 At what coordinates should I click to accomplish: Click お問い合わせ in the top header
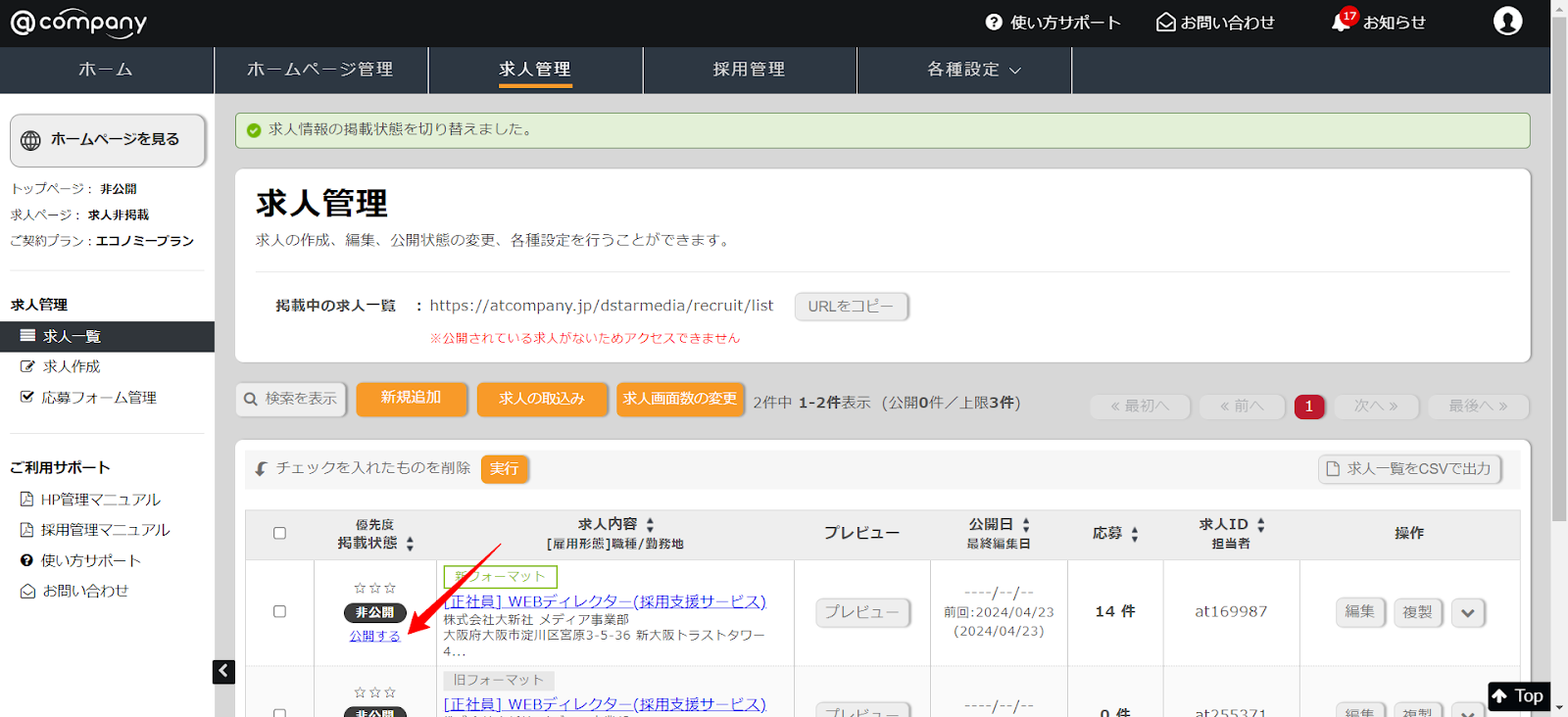tap(1215, 22)
